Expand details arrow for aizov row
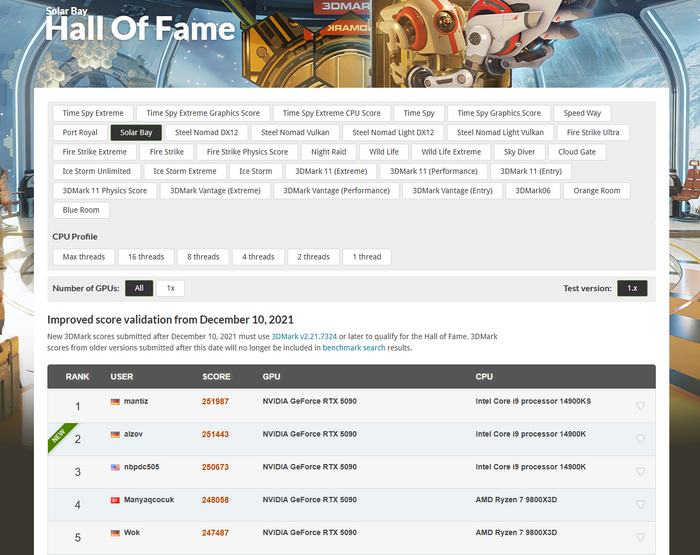The height and width of the screenshot is (555, 700). [x=640, y=439]
